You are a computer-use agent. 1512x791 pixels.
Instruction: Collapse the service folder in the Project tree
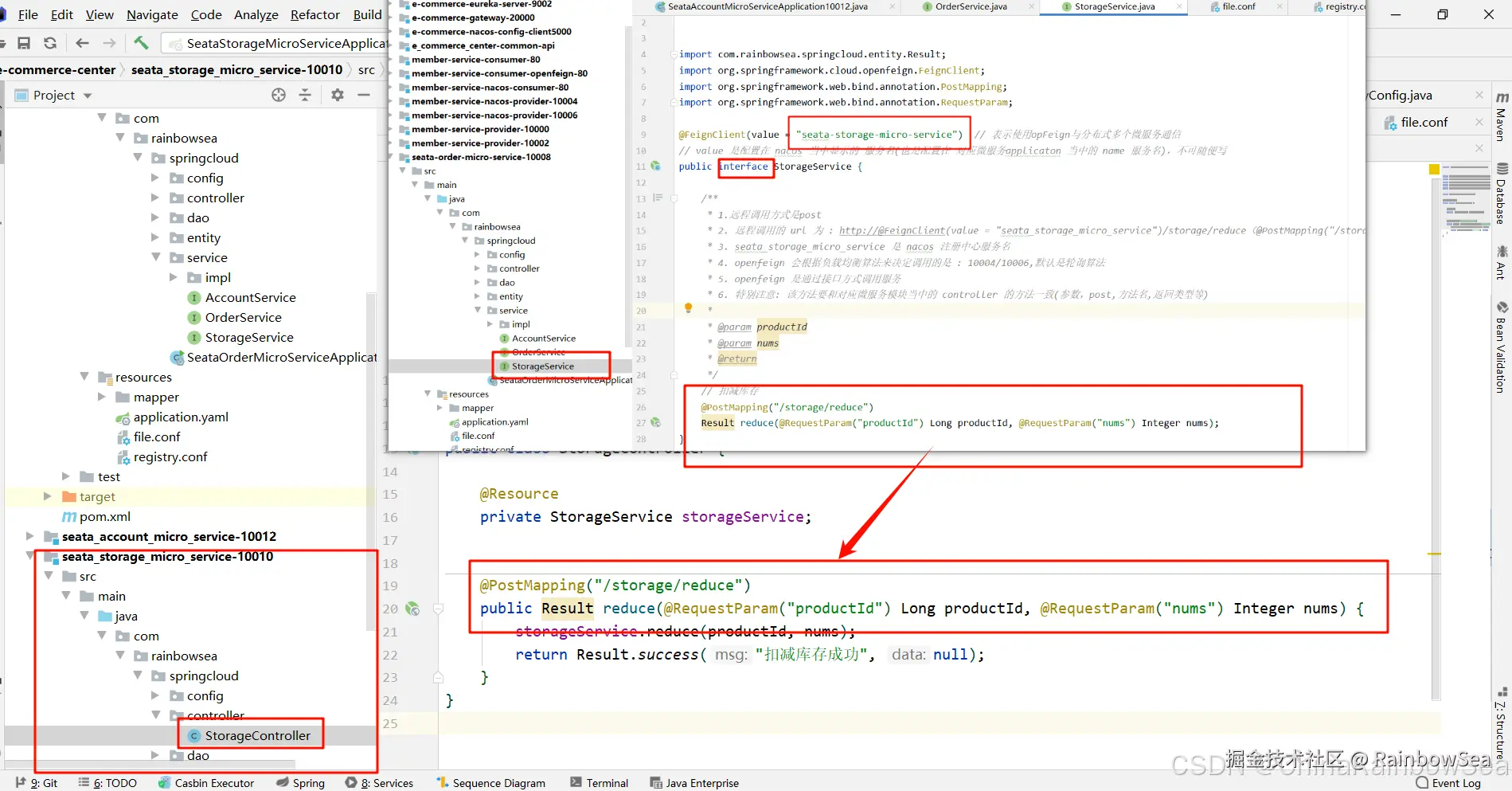[x=156, y=257]
